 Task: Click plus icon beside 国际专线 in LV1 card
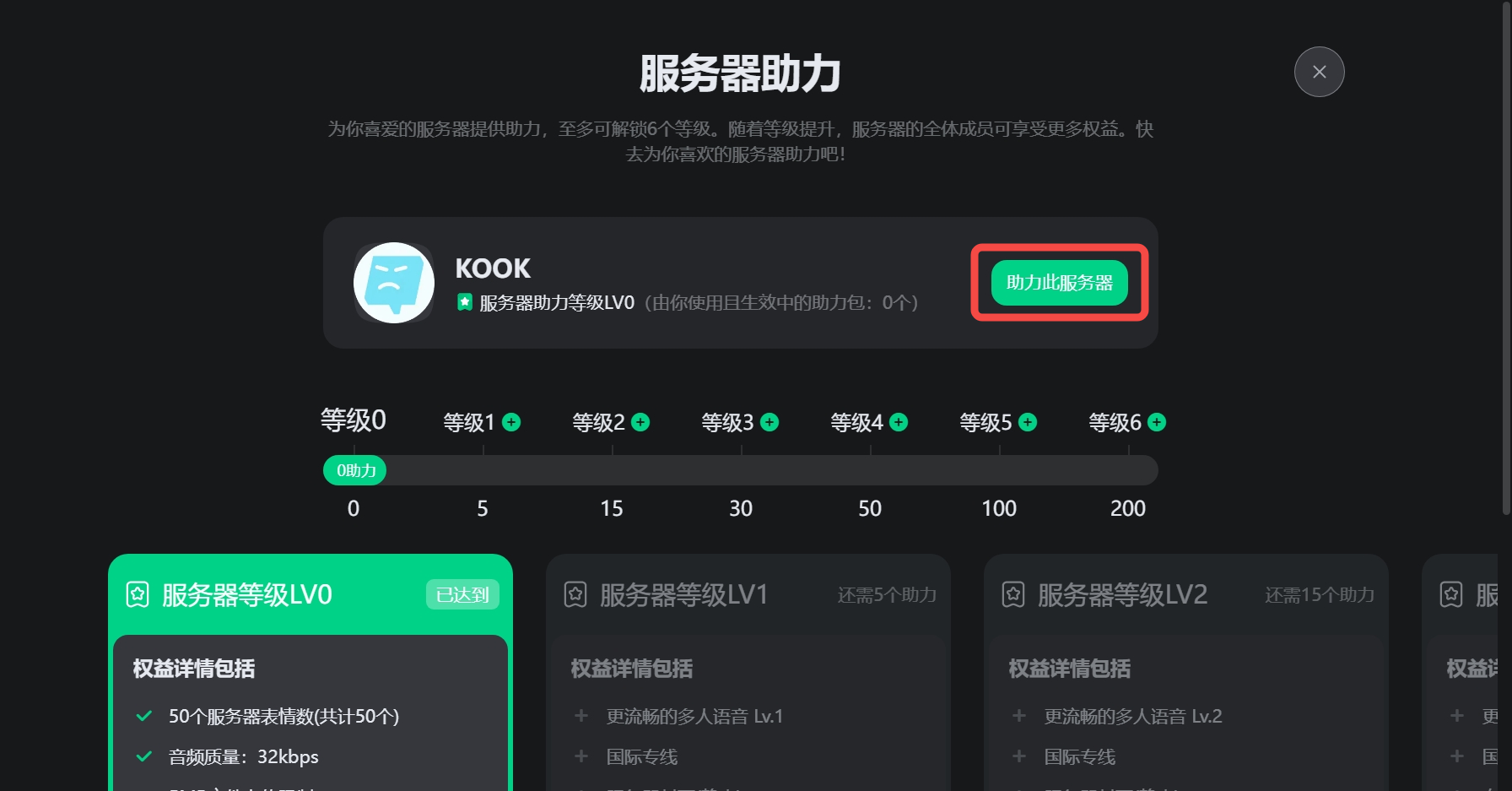coord(581,756)
